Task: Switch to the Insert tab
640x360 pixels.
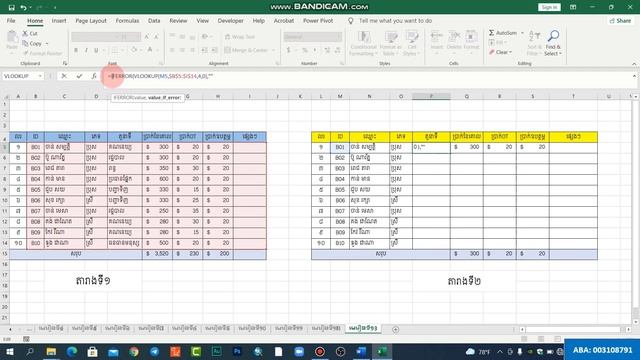Action: pyautogui.click(x=59, y=20)
